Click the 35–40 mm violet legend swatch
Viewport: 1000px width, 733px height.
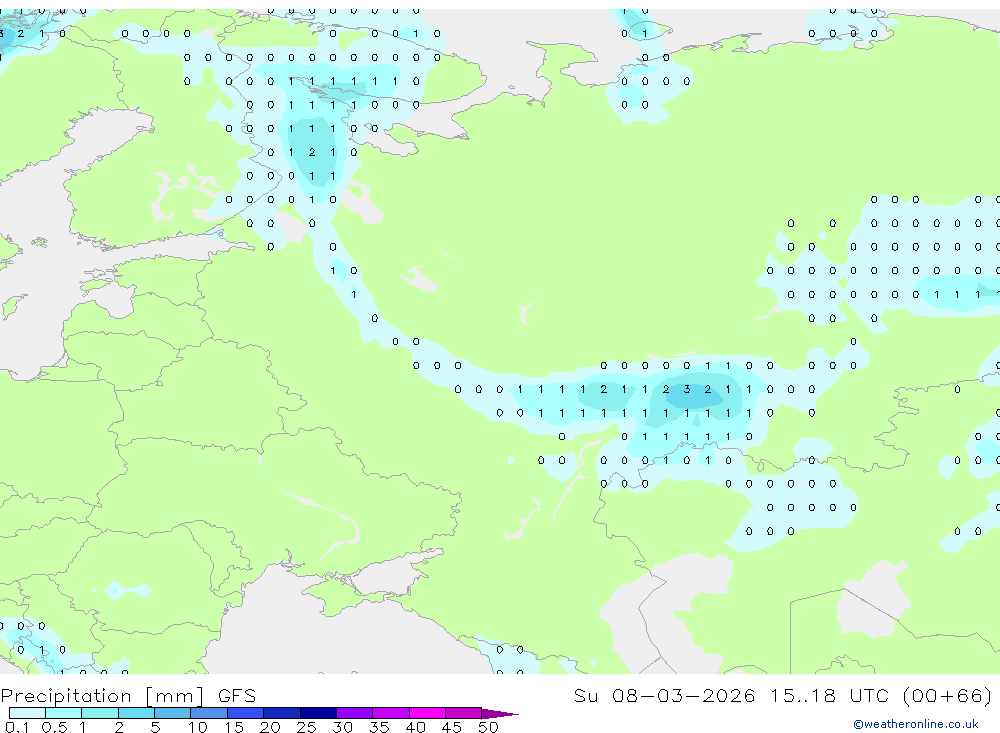pyautogui.click(x=390, y=713)
